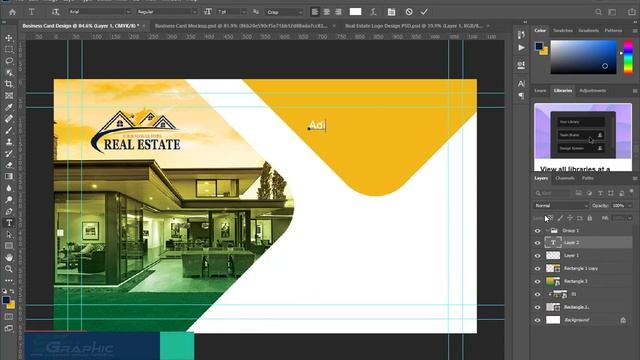The width and height of the screenshot is (640, 360).
Task: Select the Path Selection tool
Action: pyautogui.click(x=9, y=235)
